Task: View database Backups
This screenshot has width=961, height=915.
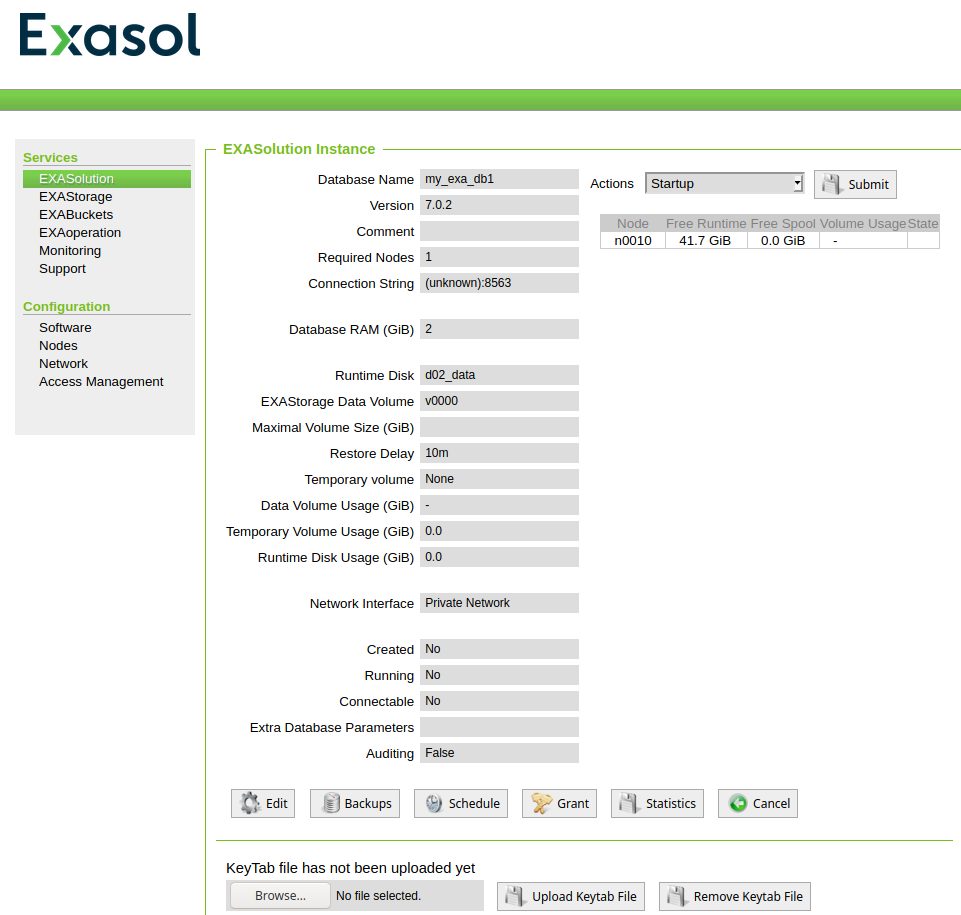Action: click(x=355, y=803)
